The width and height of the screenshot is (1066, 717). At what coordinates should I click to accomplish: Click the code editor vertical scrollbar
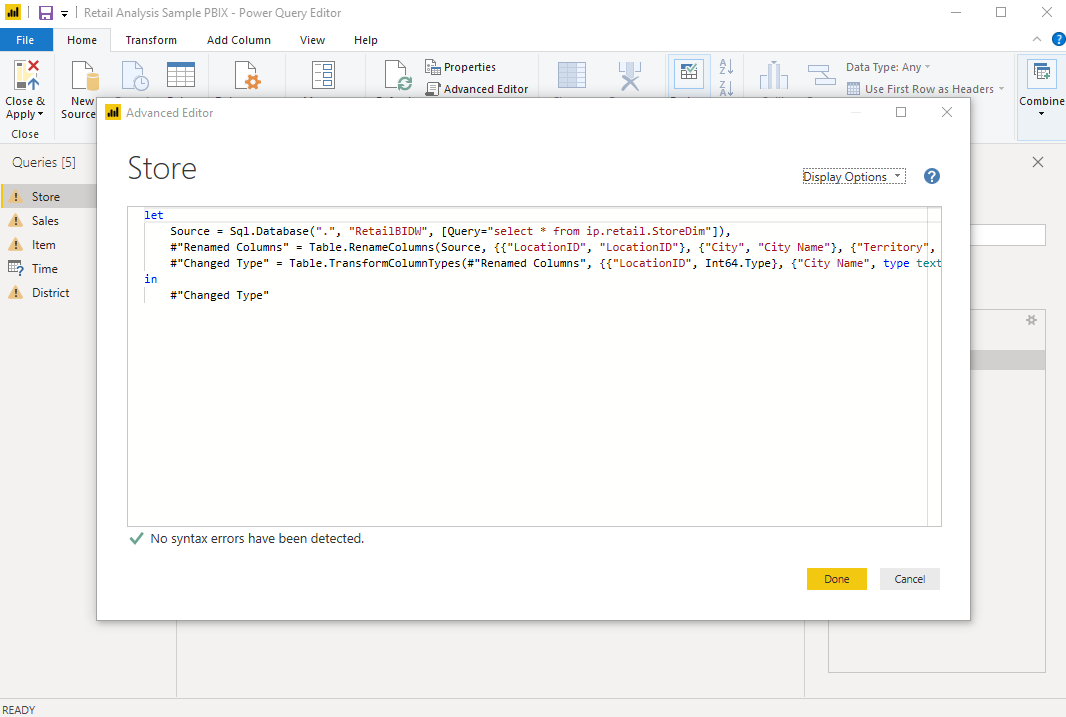pyautogui.click(x=934, y=366)
